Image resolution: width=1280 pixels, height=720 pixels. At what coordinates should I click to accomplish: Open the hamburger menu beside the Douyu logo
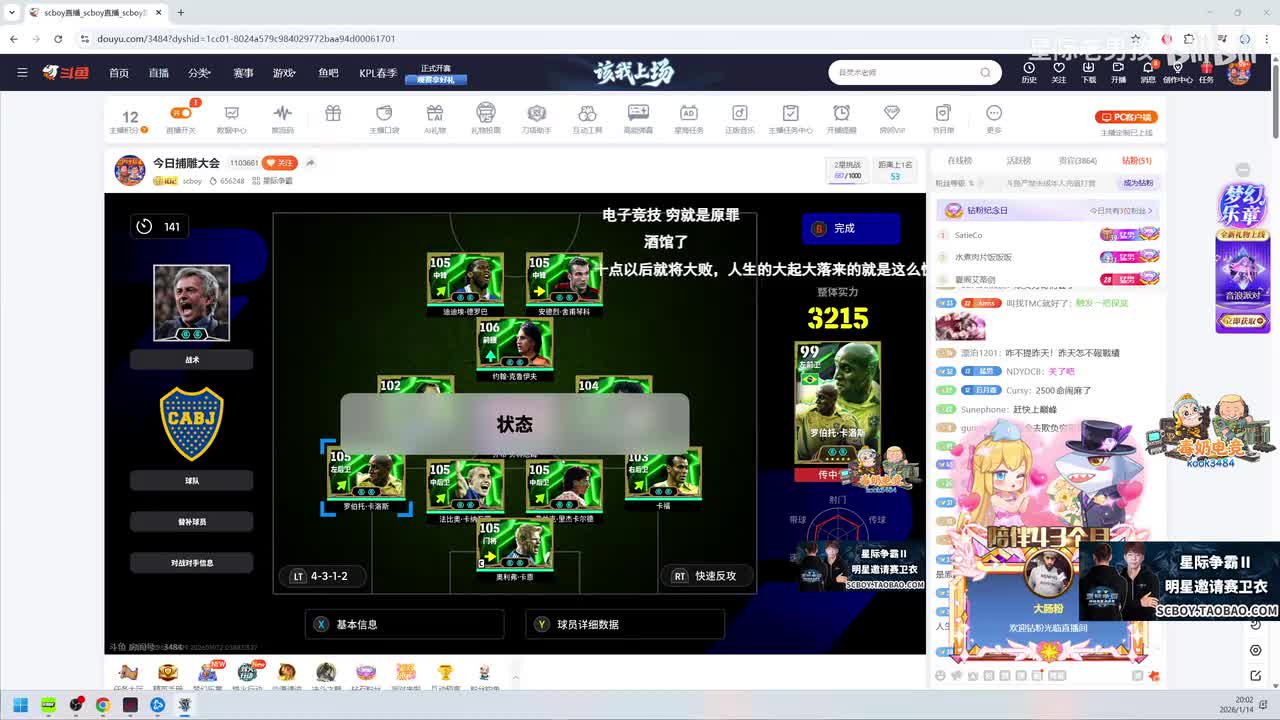(x=22, y=72)
